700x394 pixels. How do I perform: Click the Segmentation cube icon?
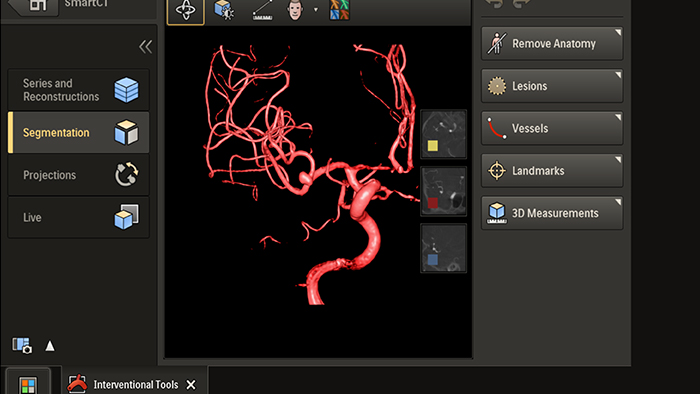click(126, 132)
